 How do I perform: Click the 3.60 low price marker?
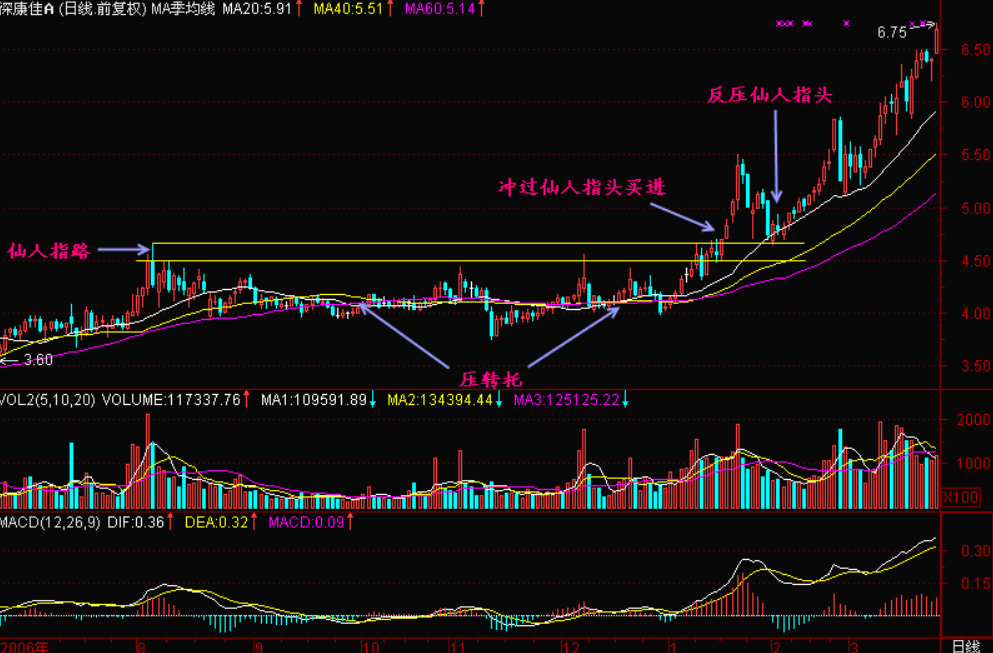38,360
